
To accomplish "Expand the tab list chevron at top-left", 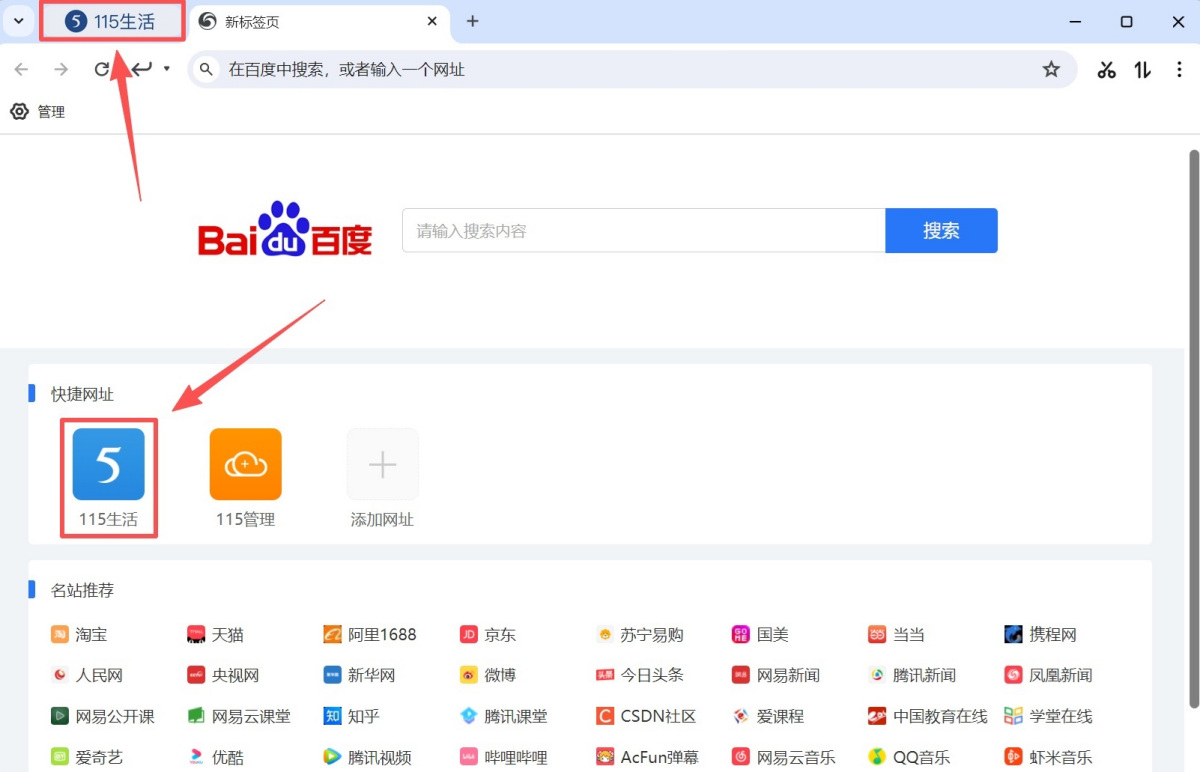I will [17, 21].
